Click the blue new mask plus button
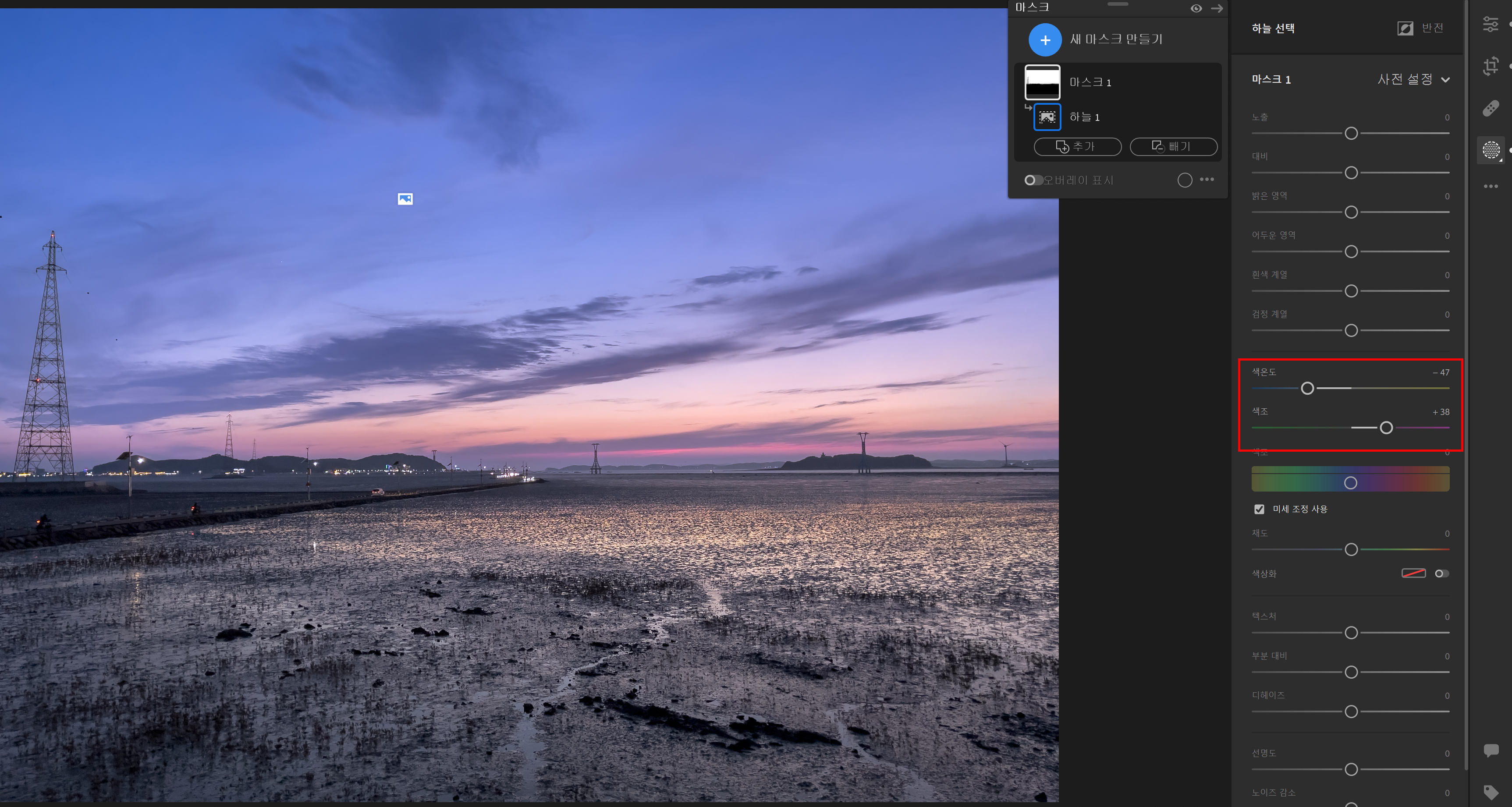 tap(1045, 40)
